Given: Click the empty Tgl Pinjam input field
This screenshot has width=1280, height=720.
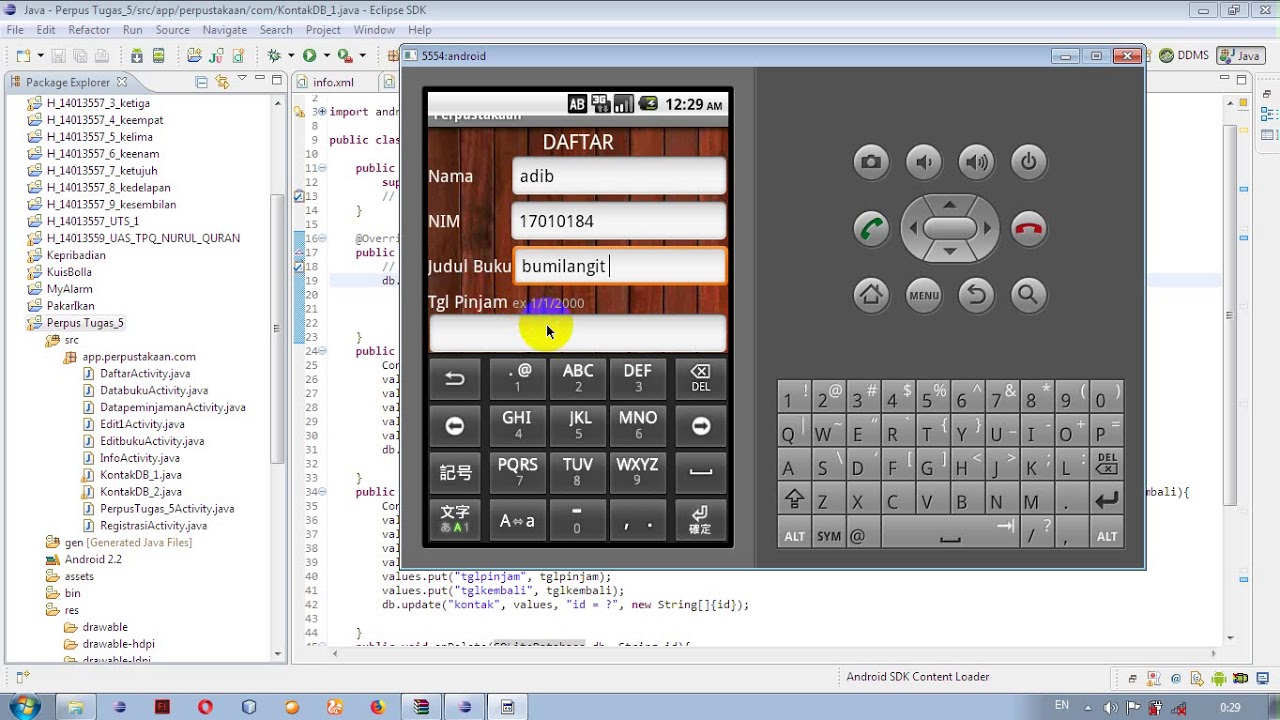Looking at the screenshot, I should click(x=578, y=333).
